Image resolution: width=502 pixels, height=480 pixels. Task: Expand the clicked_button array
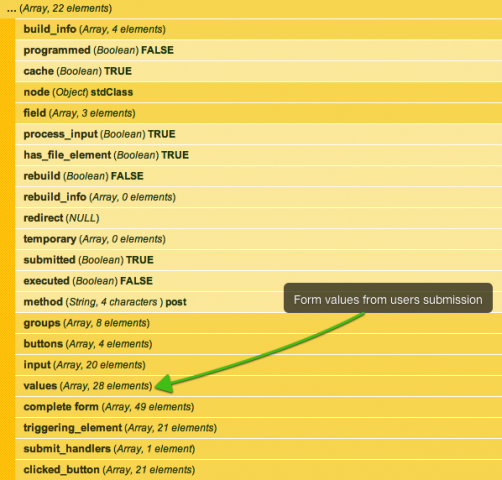pos(258,470)
